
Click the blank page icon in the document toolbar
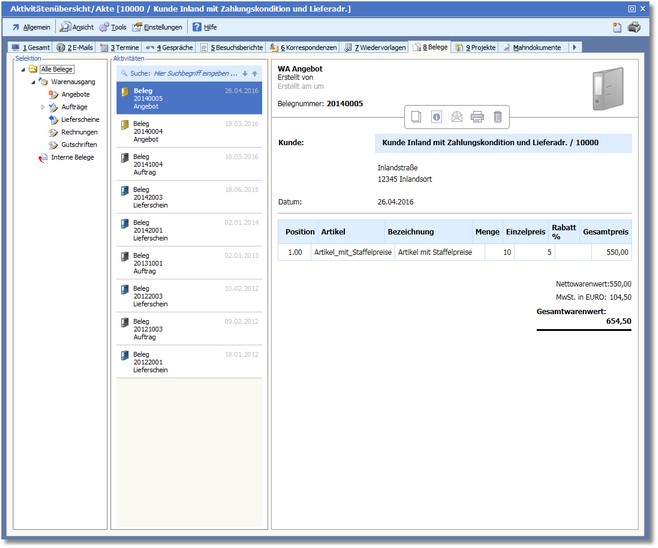[x=416, y=117]
